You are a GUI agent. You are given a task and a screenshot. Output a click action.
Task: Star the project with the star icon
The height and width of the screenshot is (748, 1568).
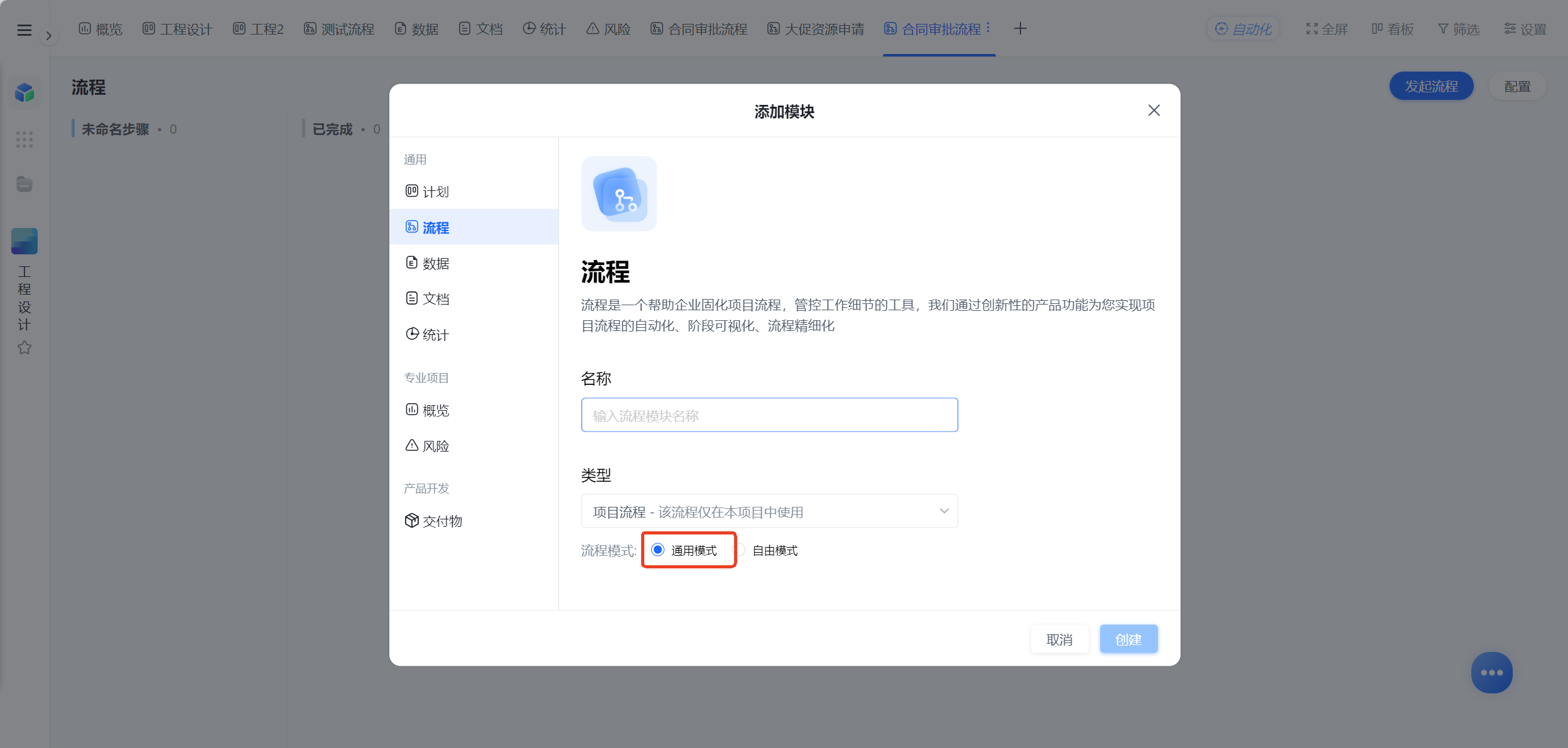[24, 347]
